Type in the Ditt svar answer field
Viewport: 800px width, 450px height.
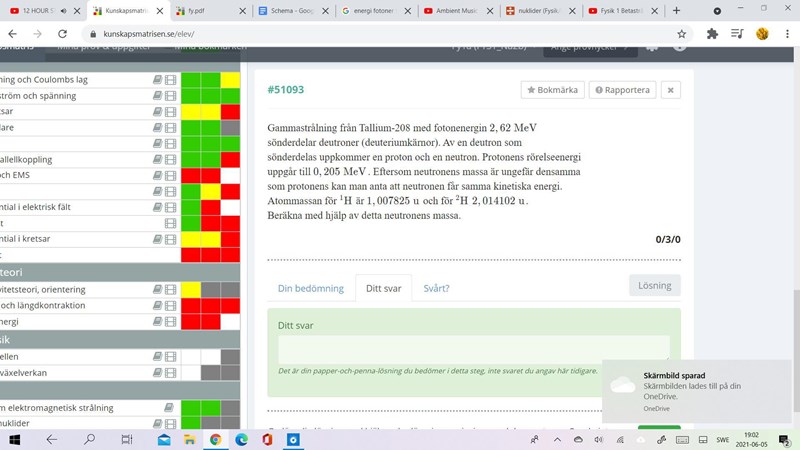(474, 349)
